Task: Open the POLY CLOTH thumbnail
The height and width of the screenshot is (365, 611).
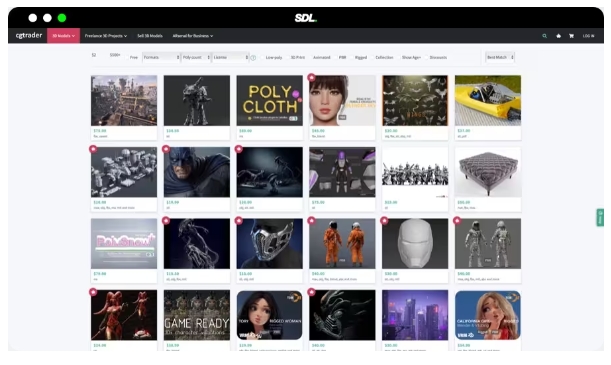Action: [x=269, y=101]
